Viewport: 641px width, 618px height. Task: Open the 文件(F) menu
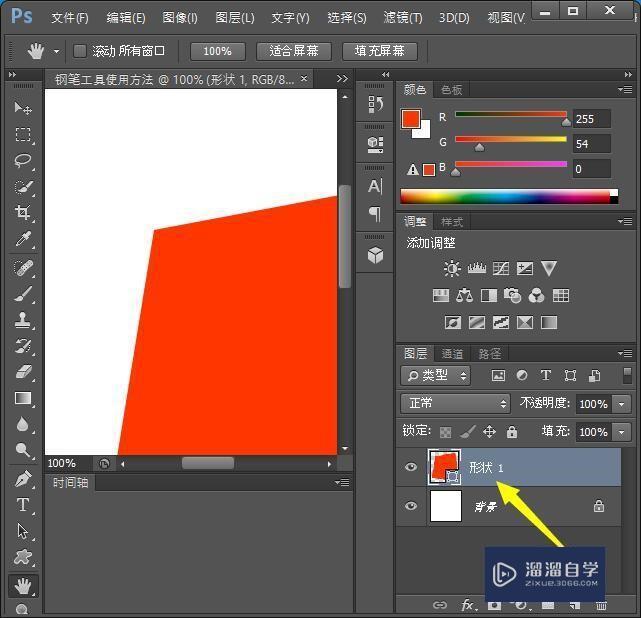click(70, 18)
